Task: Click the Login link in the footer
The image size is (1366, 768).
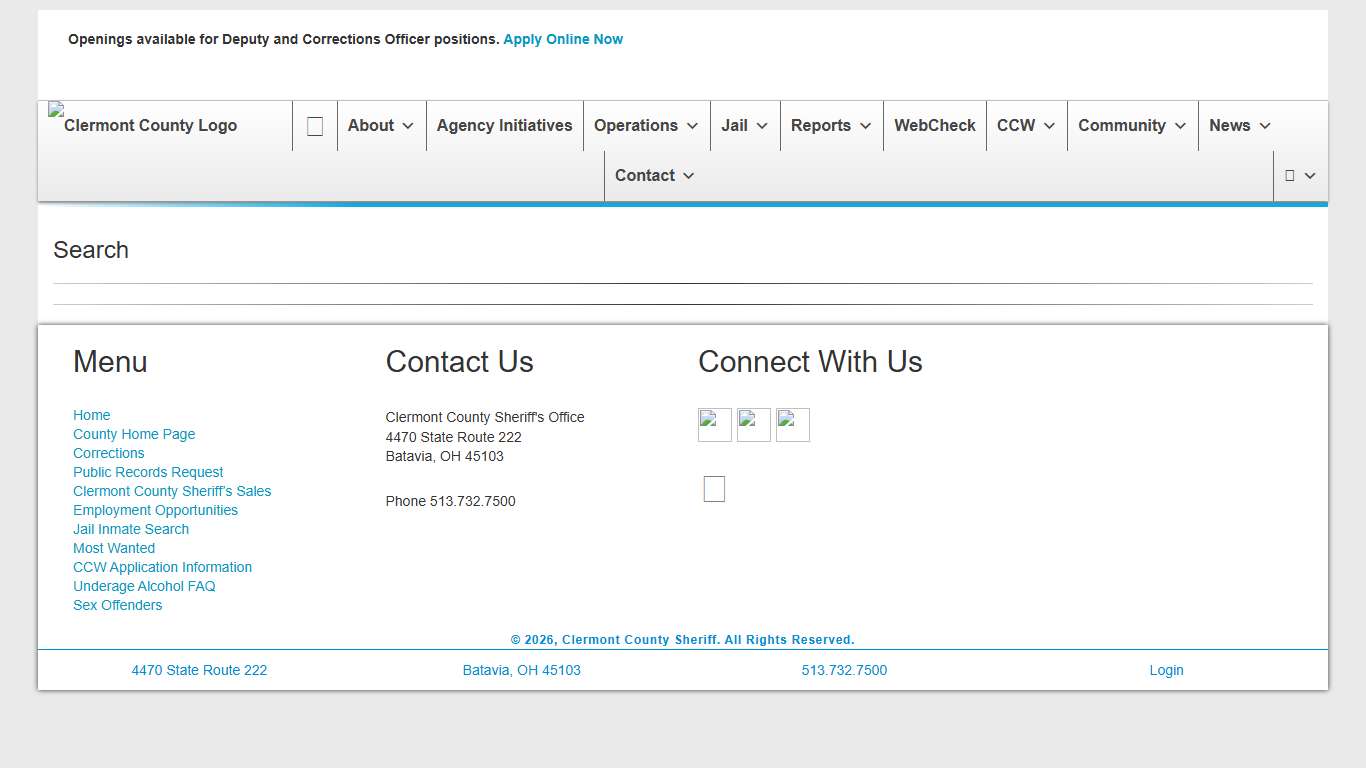Action: [1166, 670]
